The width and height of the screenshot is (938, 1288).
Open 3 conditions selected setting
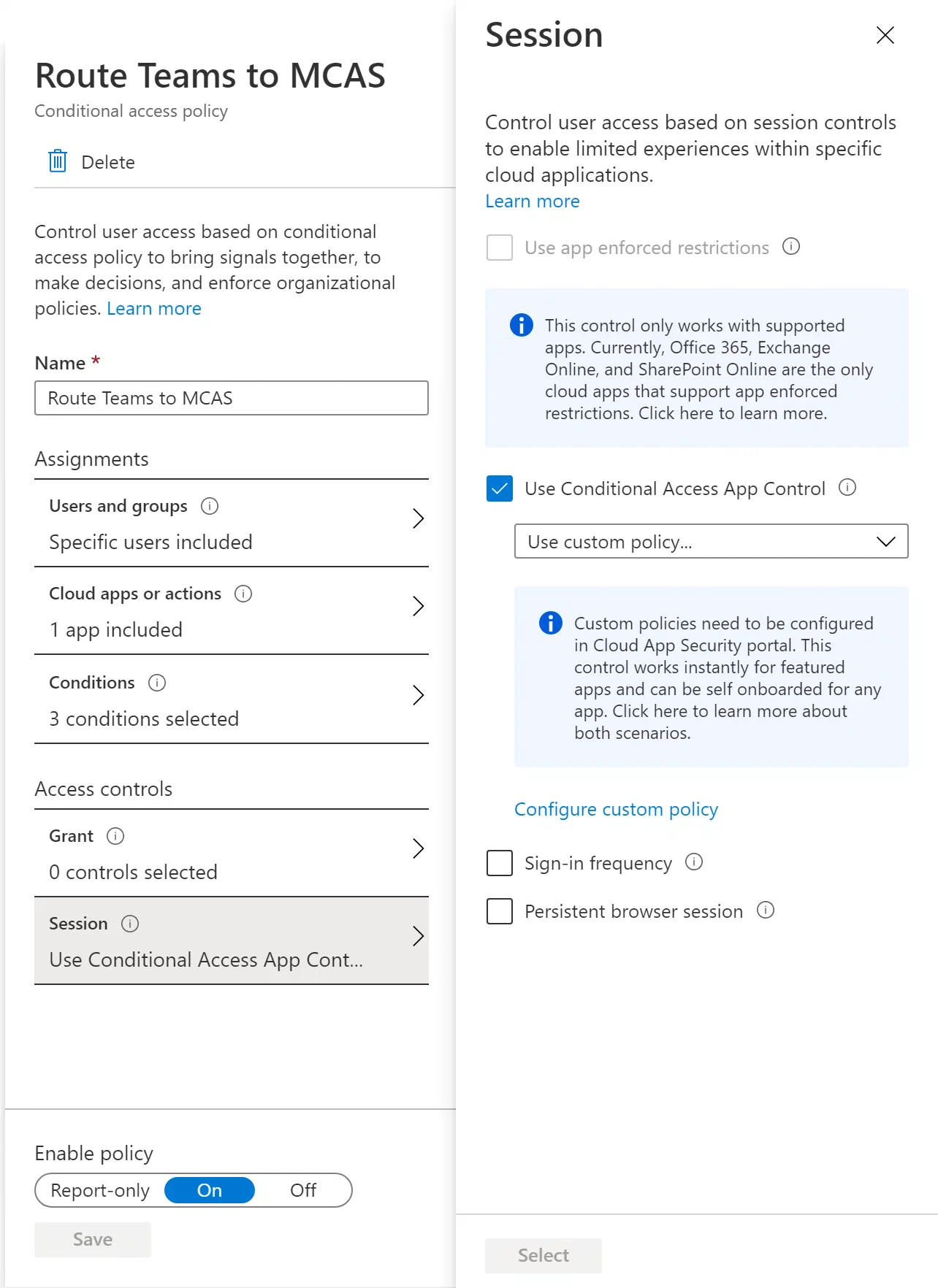pos(144,718)
